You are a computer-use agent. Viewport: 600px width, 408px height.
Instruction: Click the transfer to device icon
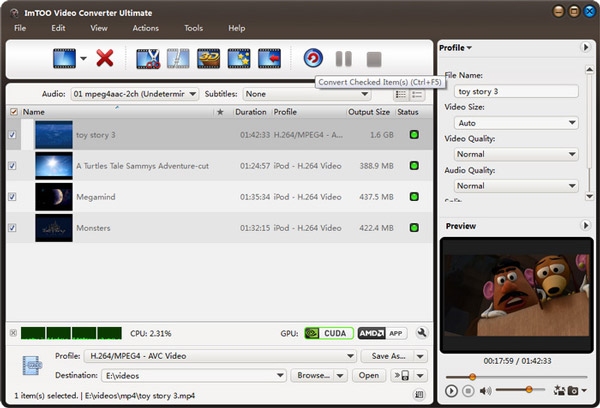402,375
